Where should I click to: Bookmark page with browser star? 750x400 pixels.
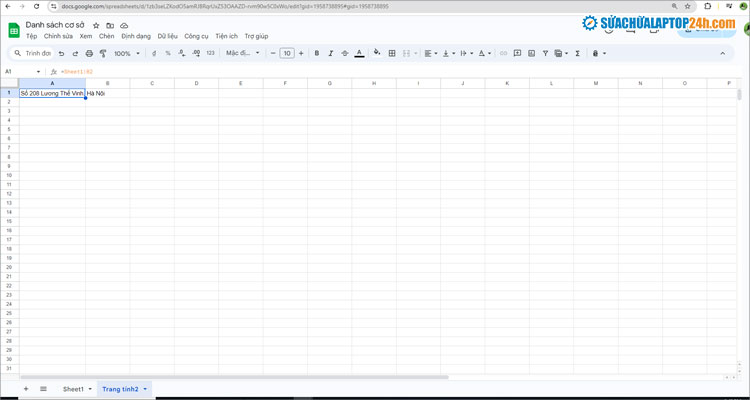pos(688,6)
